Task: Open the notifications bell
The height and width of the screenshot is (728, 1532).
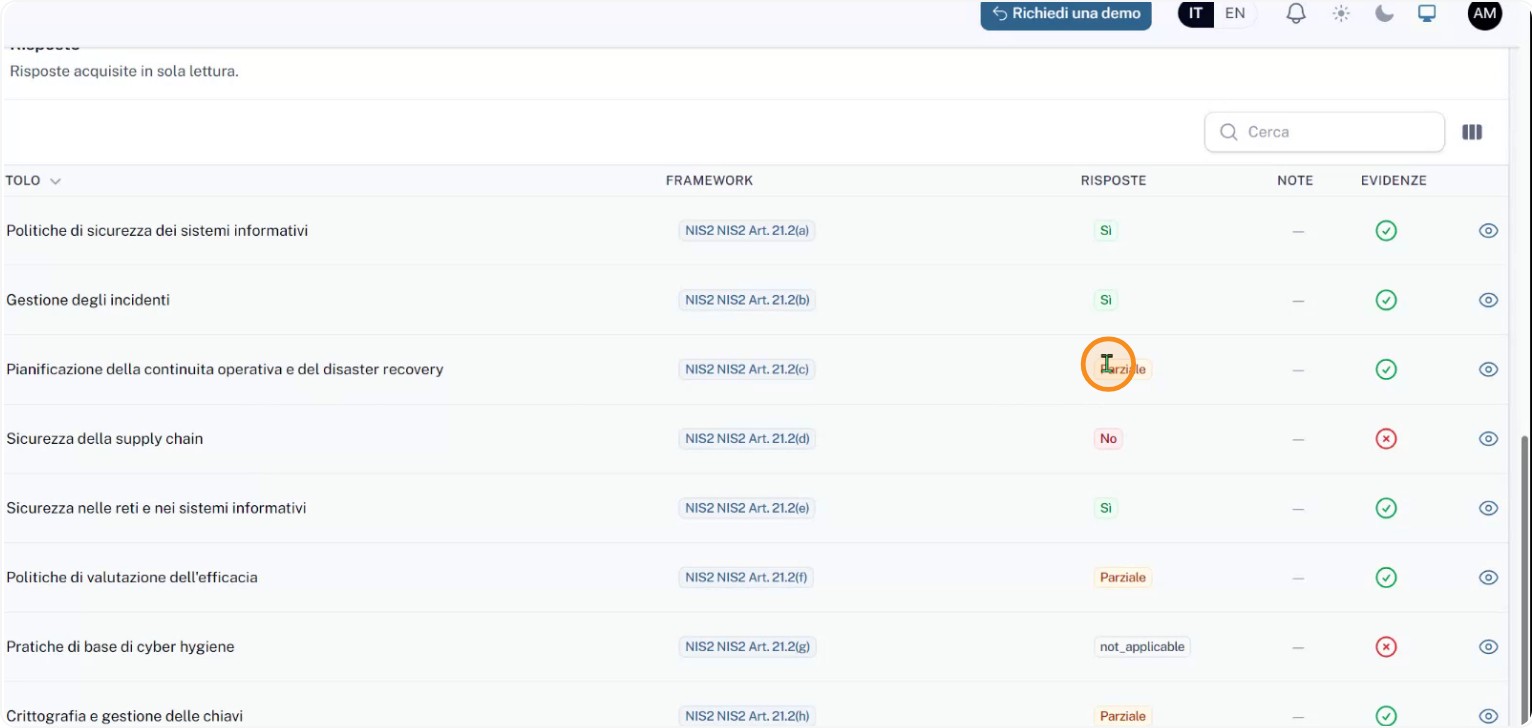Action: click(x=1296, y=14)
